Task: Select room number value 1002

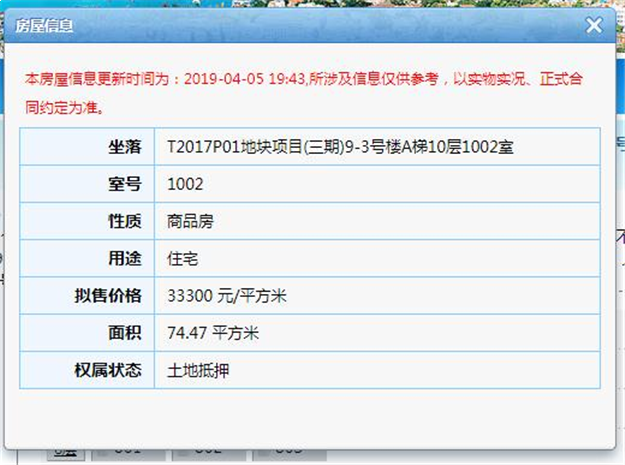Action: [185, 184]
